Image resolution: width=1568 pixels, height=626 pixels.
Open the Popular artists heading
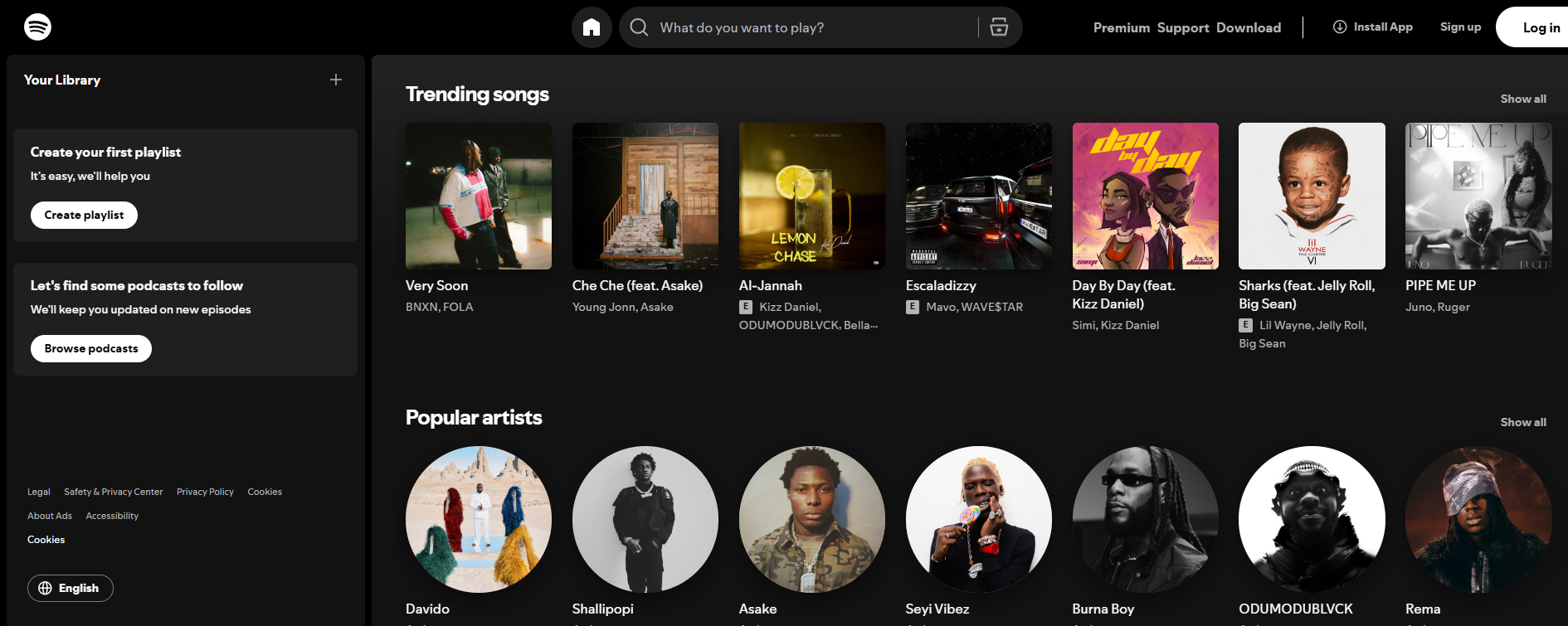pos(474,418)
